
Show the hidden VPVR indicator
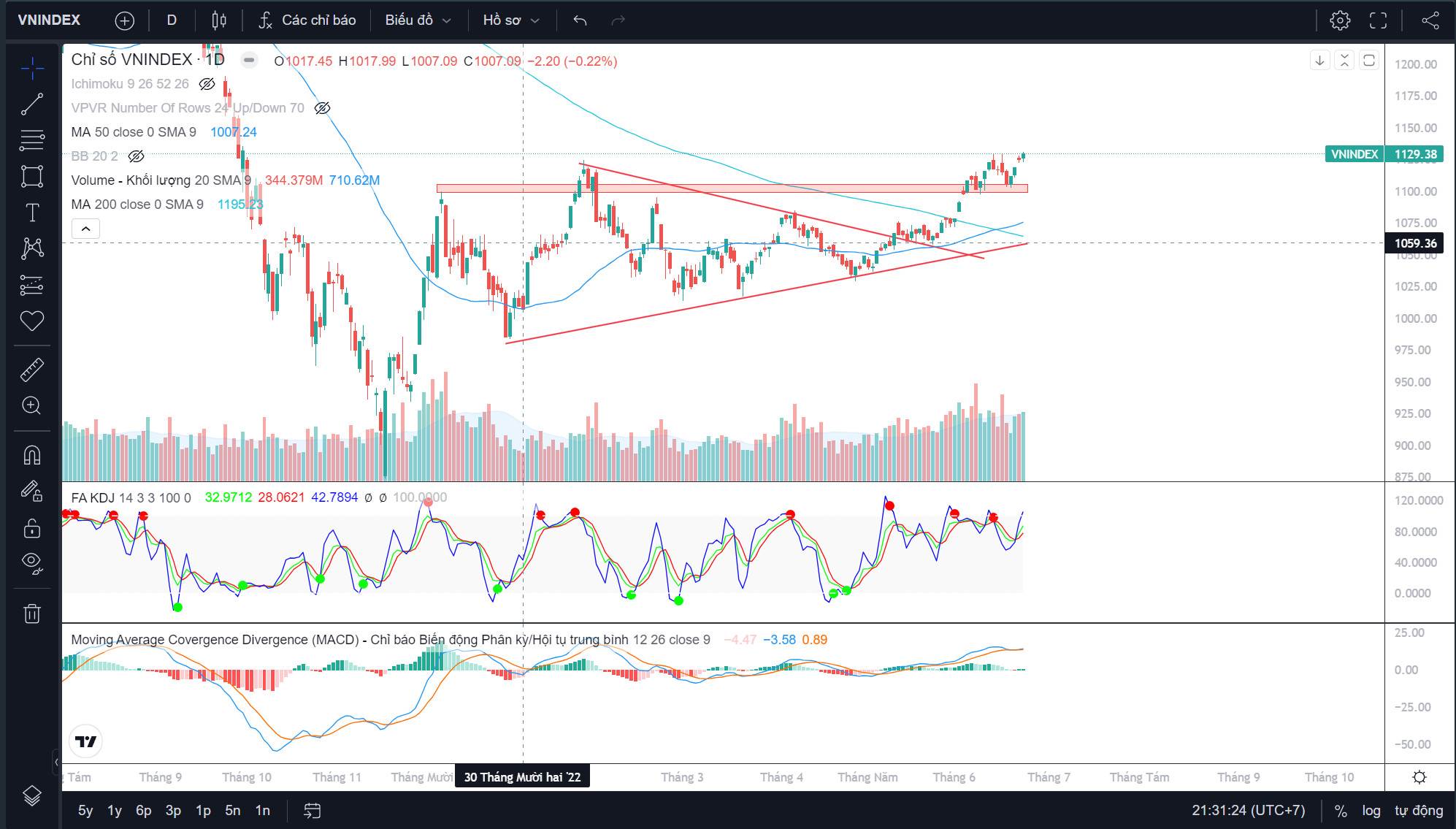click(322, 108)
